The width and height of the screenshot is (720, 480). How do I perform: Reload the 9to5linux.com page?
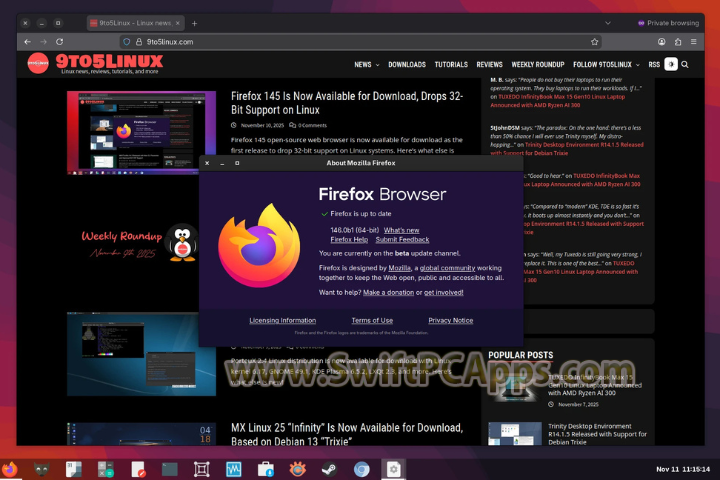(60, 42)
